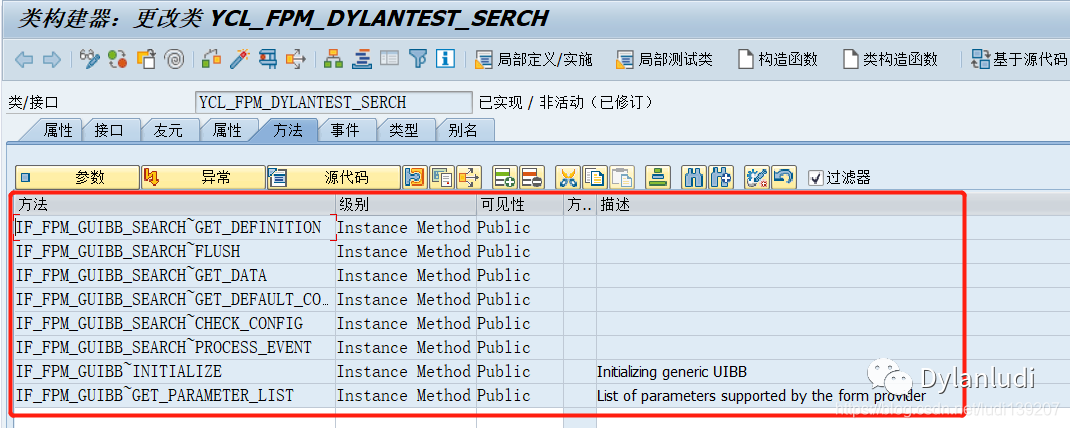Select the IF_FPM_GUIBB~INITIALIZE method cell
The image size is (1070, 428).
pyautogui.click(x=175, y=371)
